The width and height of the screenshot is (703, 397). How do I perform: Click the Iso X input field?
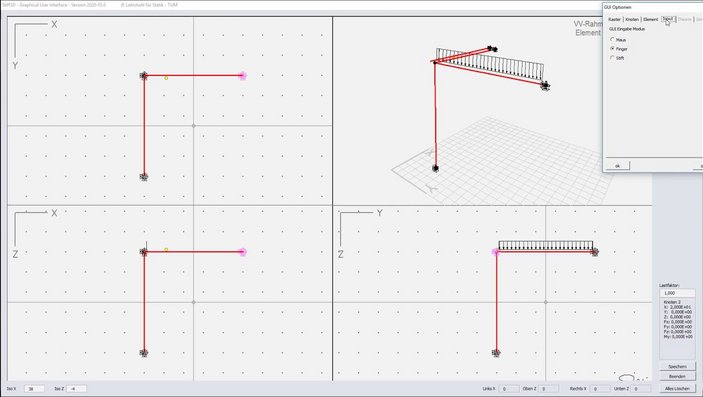tap(34, 389)
